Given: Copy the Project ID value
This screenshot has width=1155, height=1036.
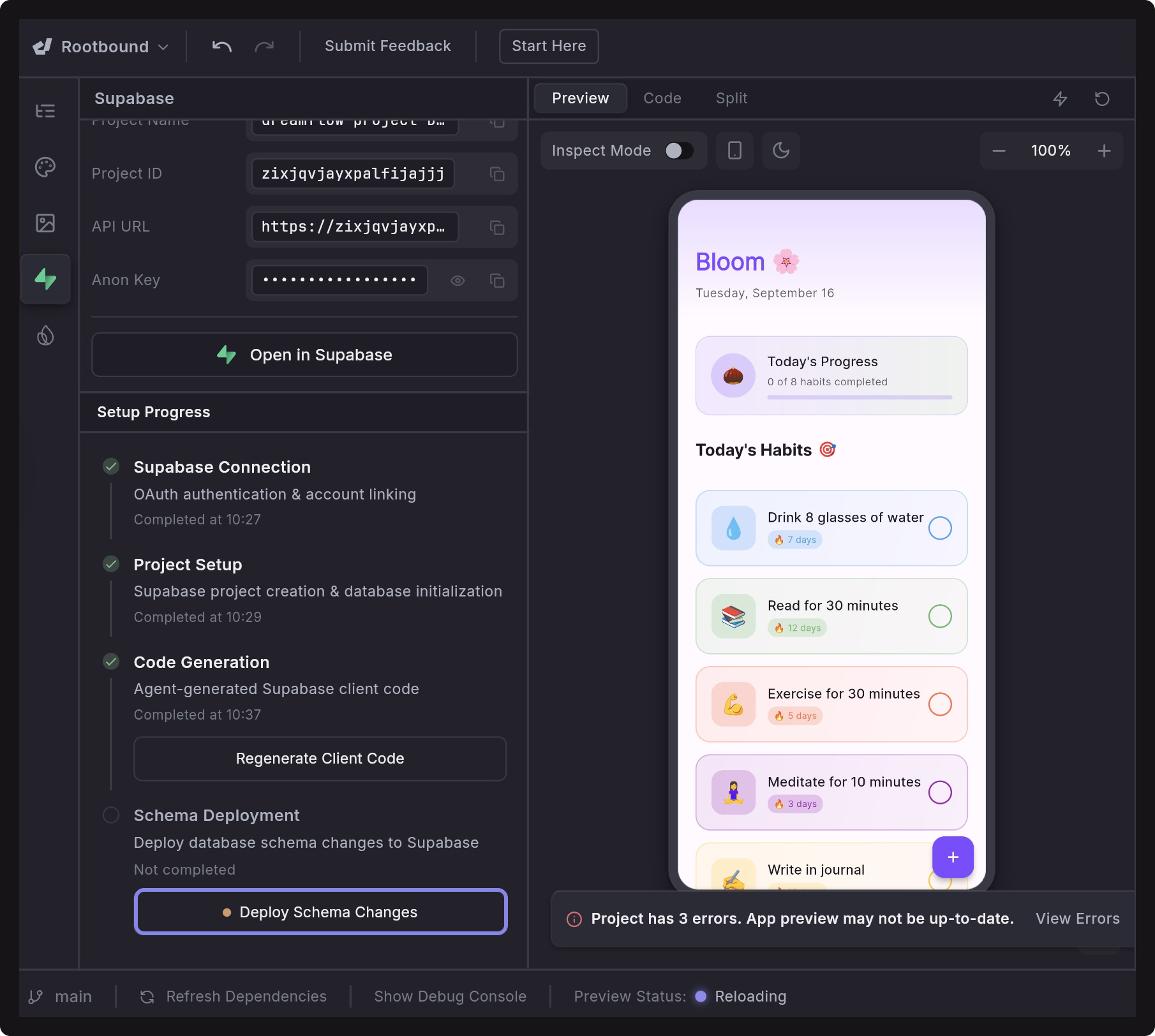Looking at the screenshot, I should (x=497, y=174).
